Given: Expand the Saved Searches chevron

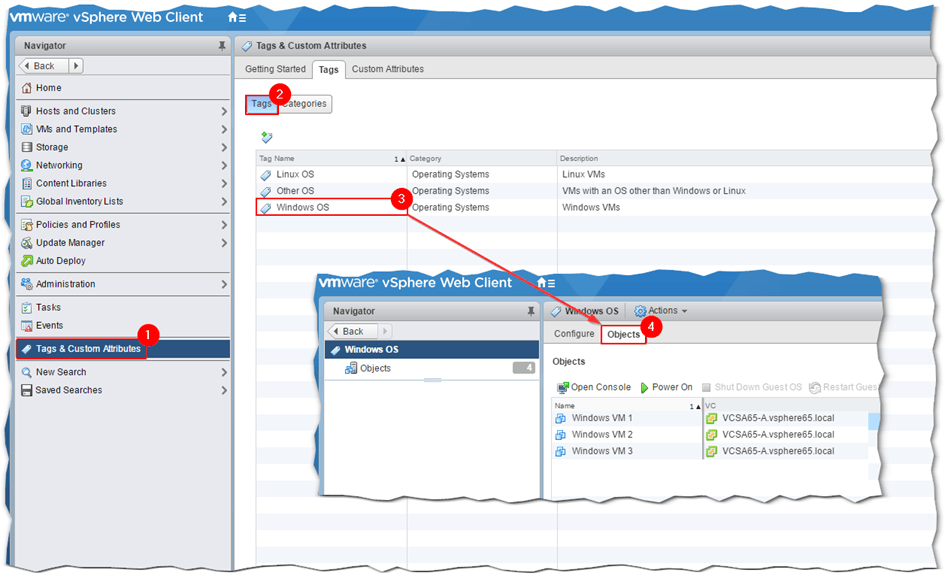Looking at the screenshot, I should (224, 391).
